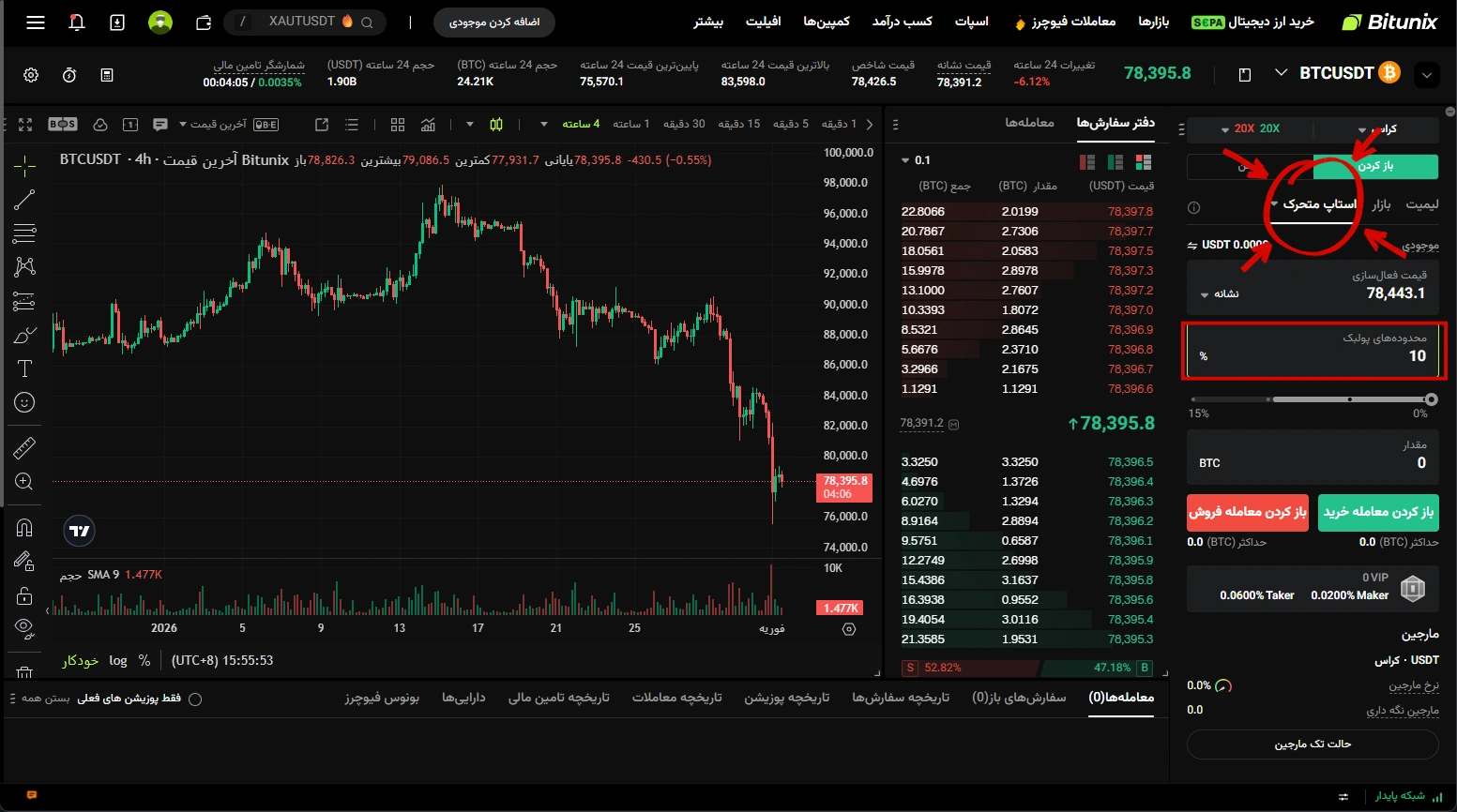Toggle chart fullscreen mode
This screenshot has height=812, width=1457.
pos(25,125)
